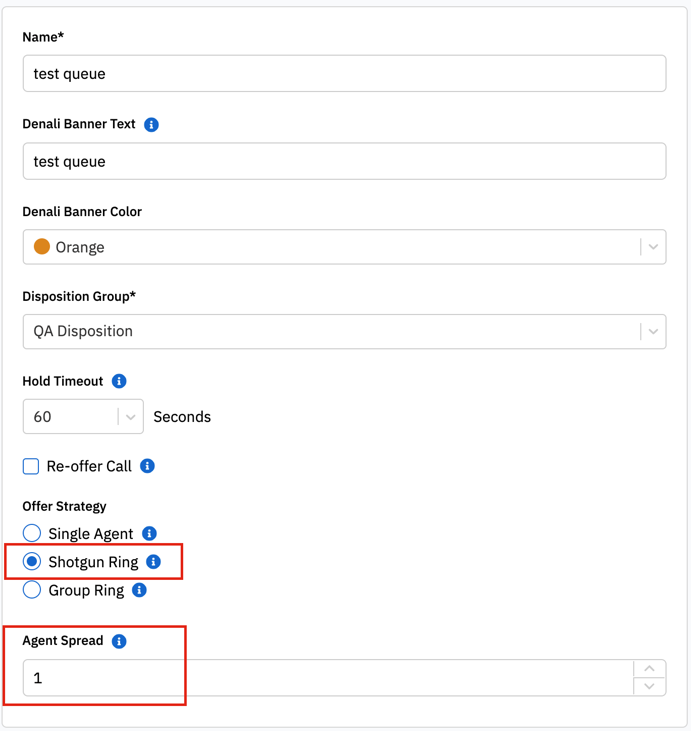Image resolution: width=691 pixels, height=731 pixels.
Task: Increase Agent Spread with up arrow
Action: click(x=649, y=669)
